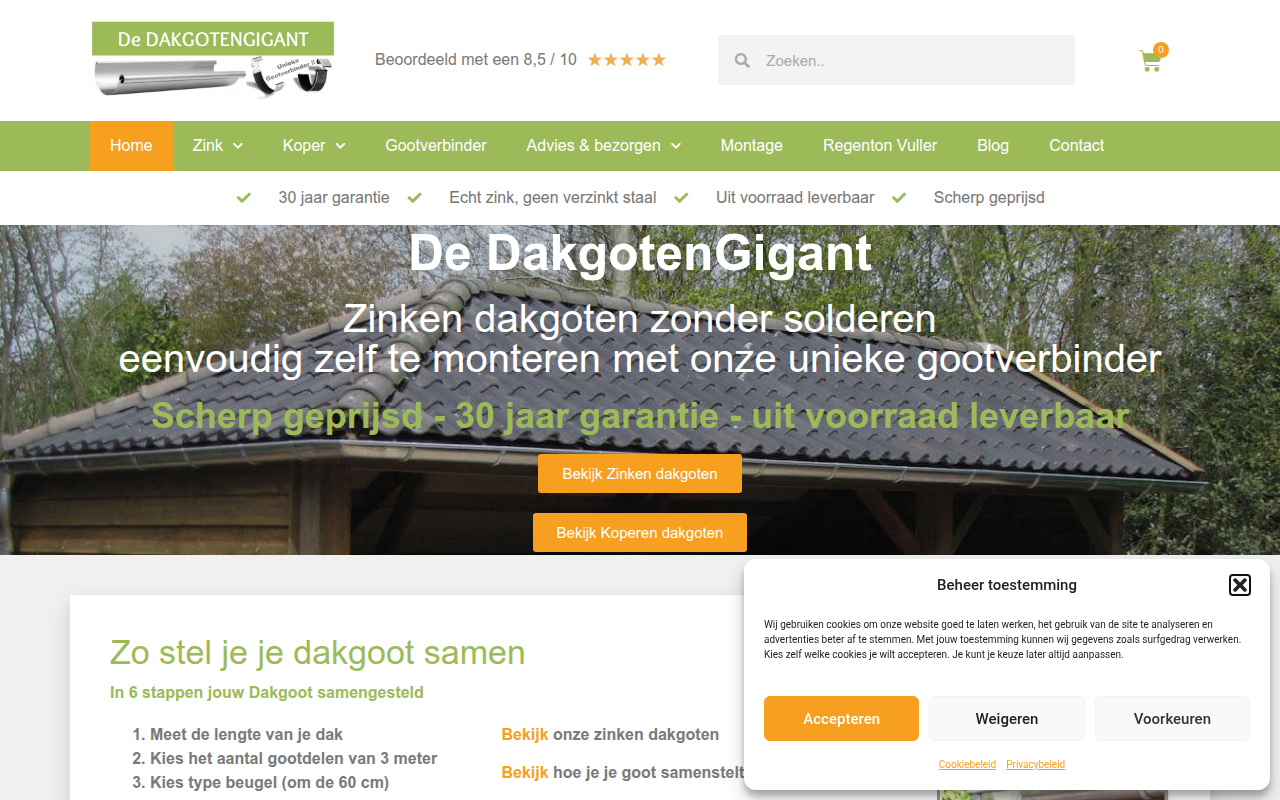Expand Advies & bezorgen dropdown chevron
1280x800 pixels.
[x=676, y=146]
